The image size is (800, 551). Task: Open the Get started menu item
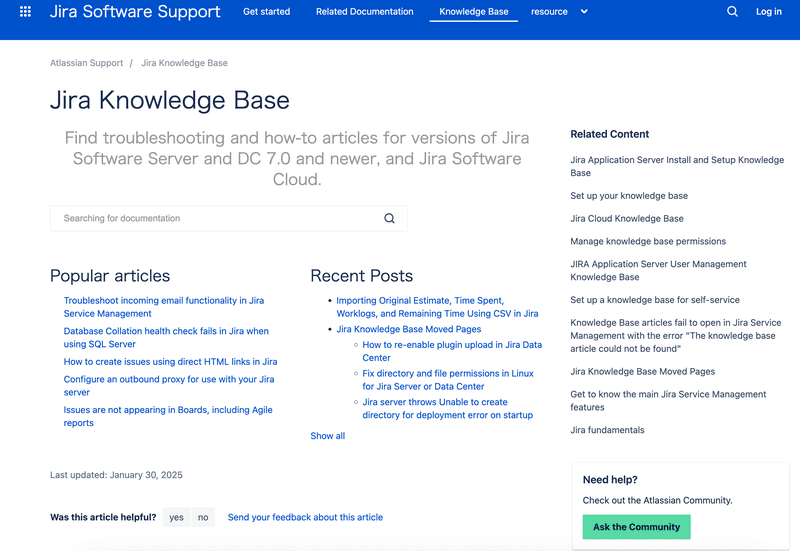pos(266,11)
